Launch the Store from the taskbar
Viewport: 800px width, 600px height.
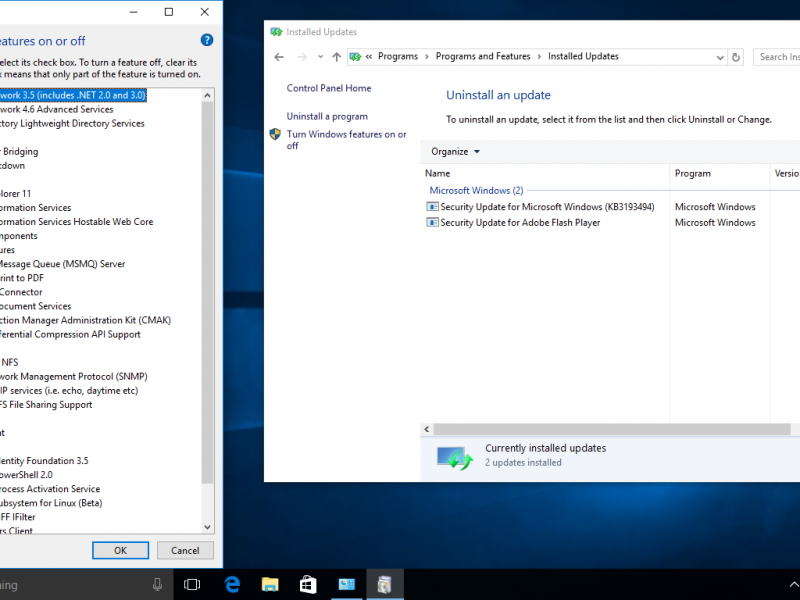coord(308,584)
